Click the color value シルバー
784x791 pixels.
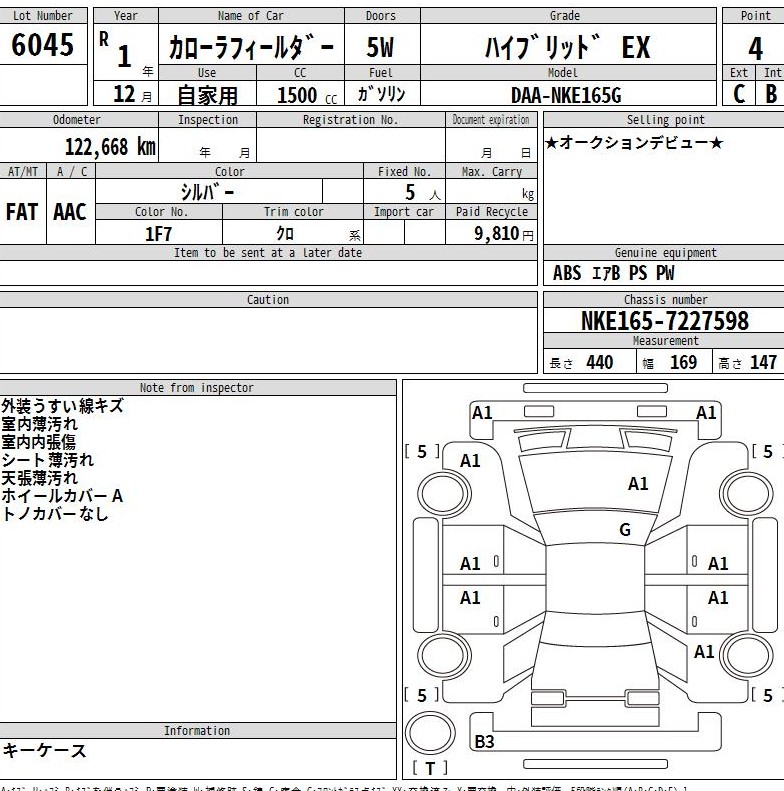(x=207, y=192)
